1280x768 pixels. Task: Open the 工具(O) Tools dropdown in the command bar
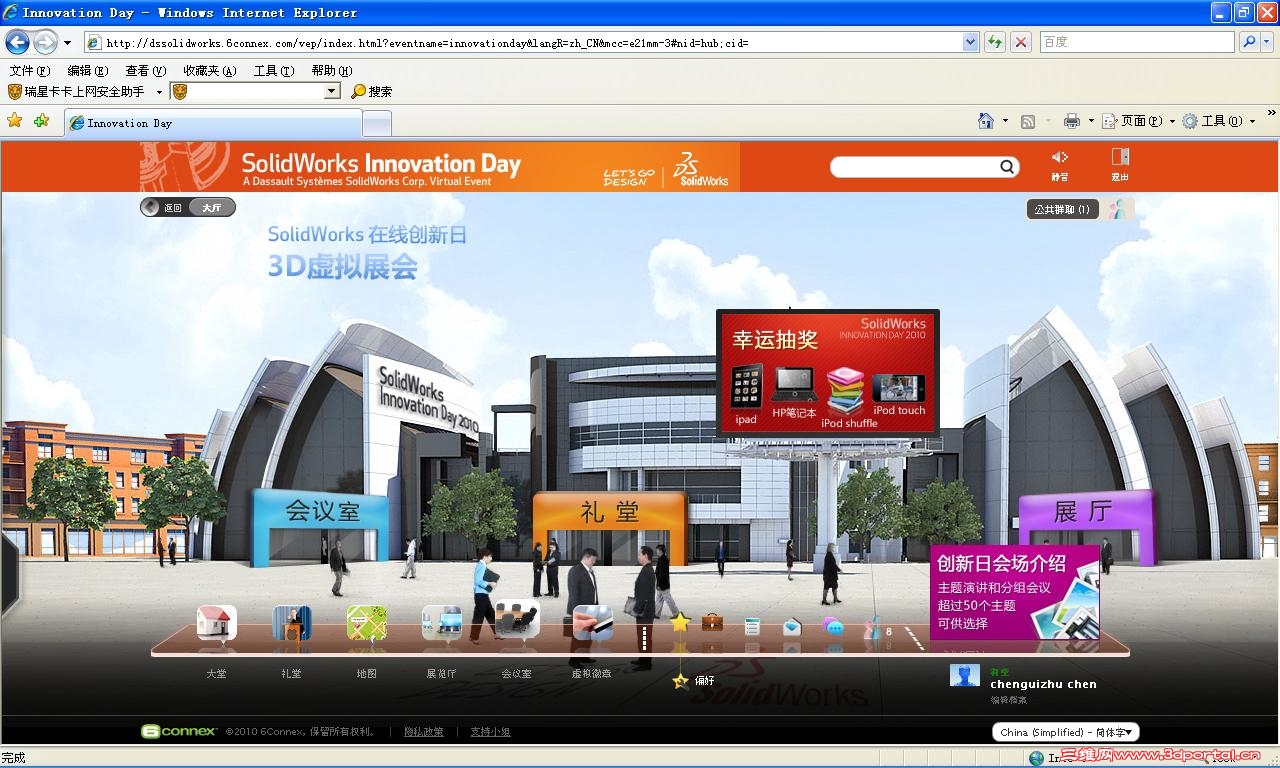click(1218, 121)
